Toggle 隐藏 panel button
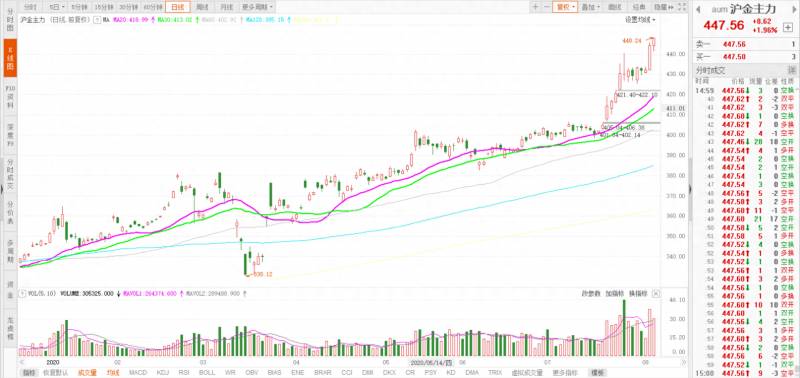Image resolution: width=800 pixels, height=378 pixels. coord(663,7)
